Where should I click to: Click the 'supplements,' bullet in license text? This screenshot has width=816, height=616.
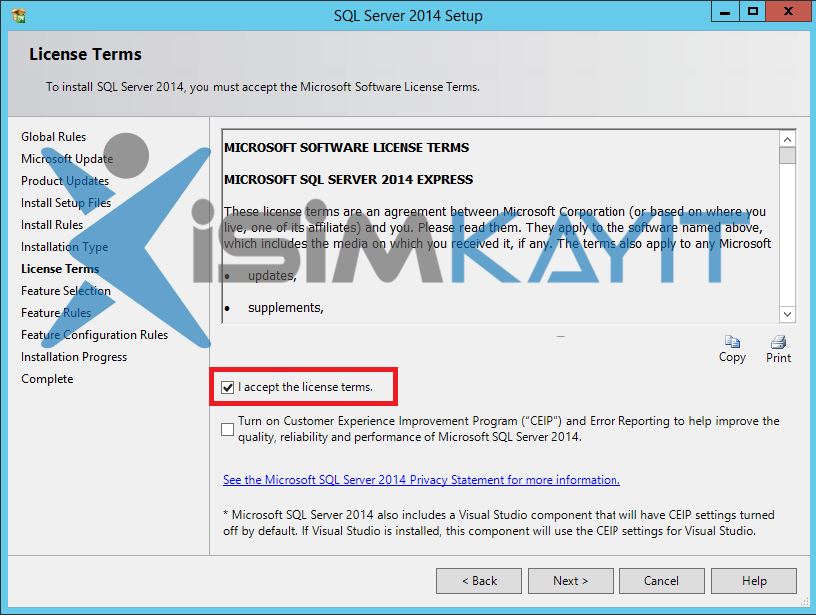(x=286, y=308)
